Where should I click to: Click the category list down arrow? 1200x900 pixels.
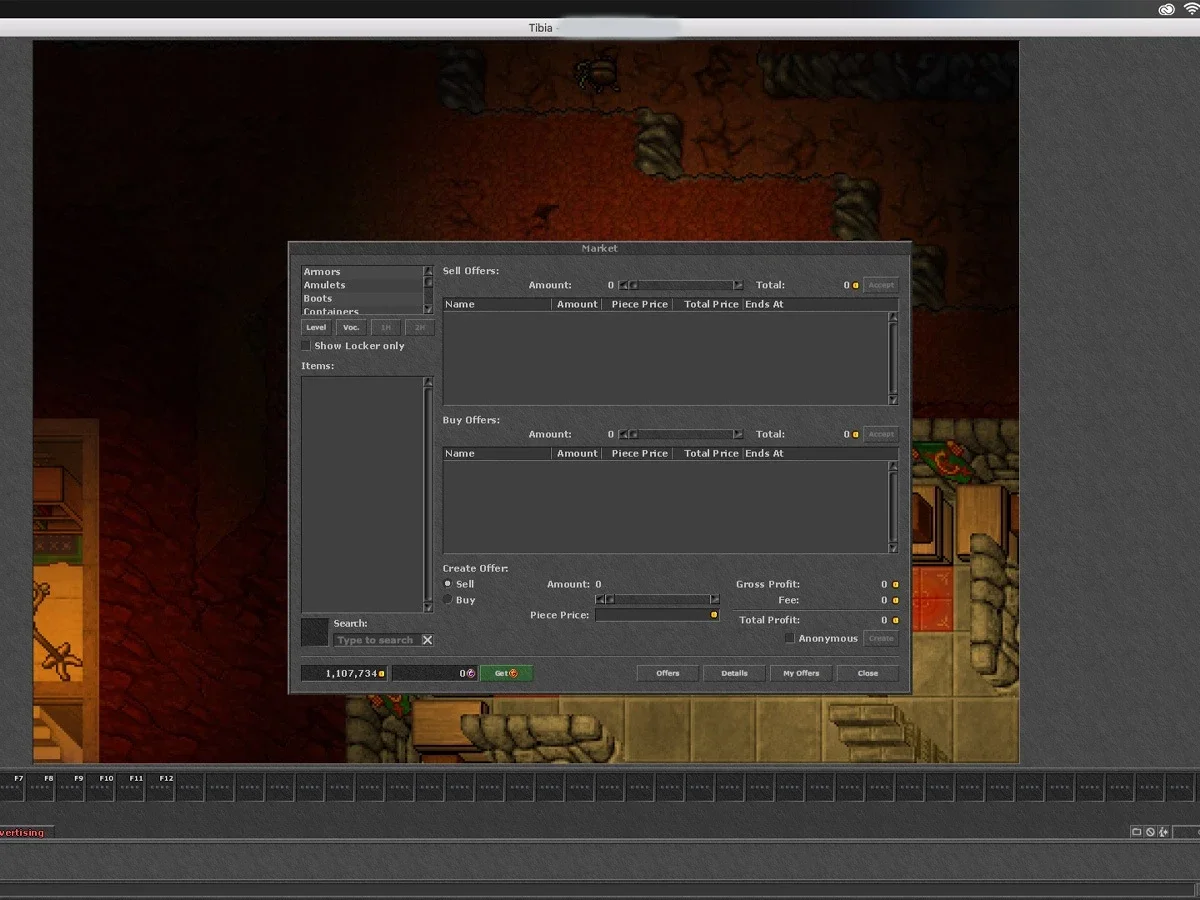pyautogui.click(x=428, y=310)
